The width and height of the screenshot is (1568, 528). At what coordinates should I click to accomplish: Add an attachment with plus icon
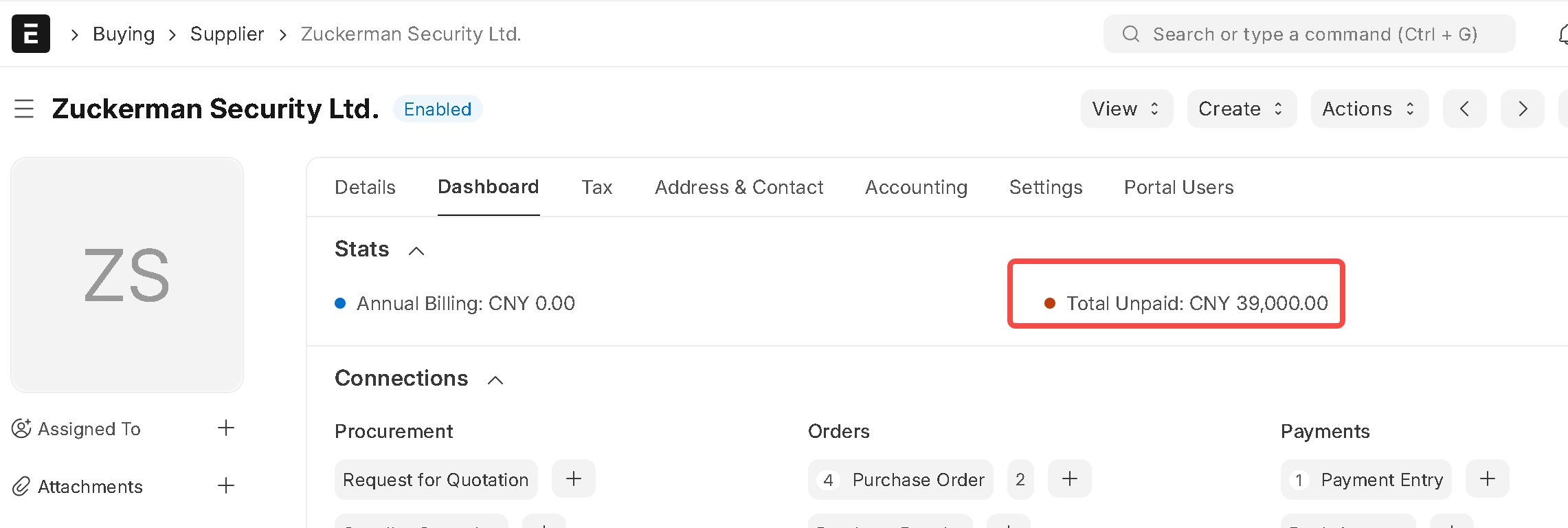coord(226,486)
